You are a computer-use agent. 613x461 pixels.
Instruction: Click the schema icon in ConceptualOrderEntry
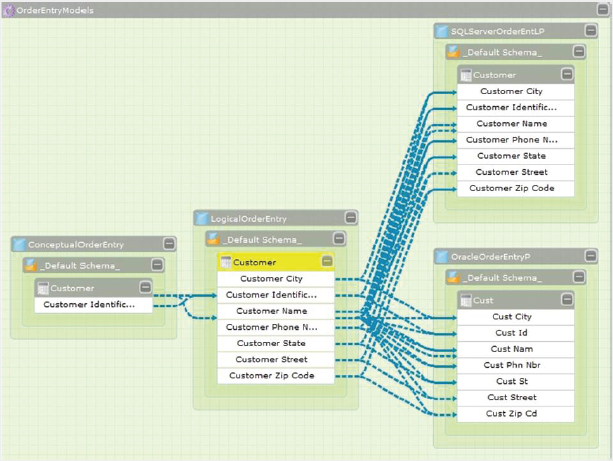point(30,265)
